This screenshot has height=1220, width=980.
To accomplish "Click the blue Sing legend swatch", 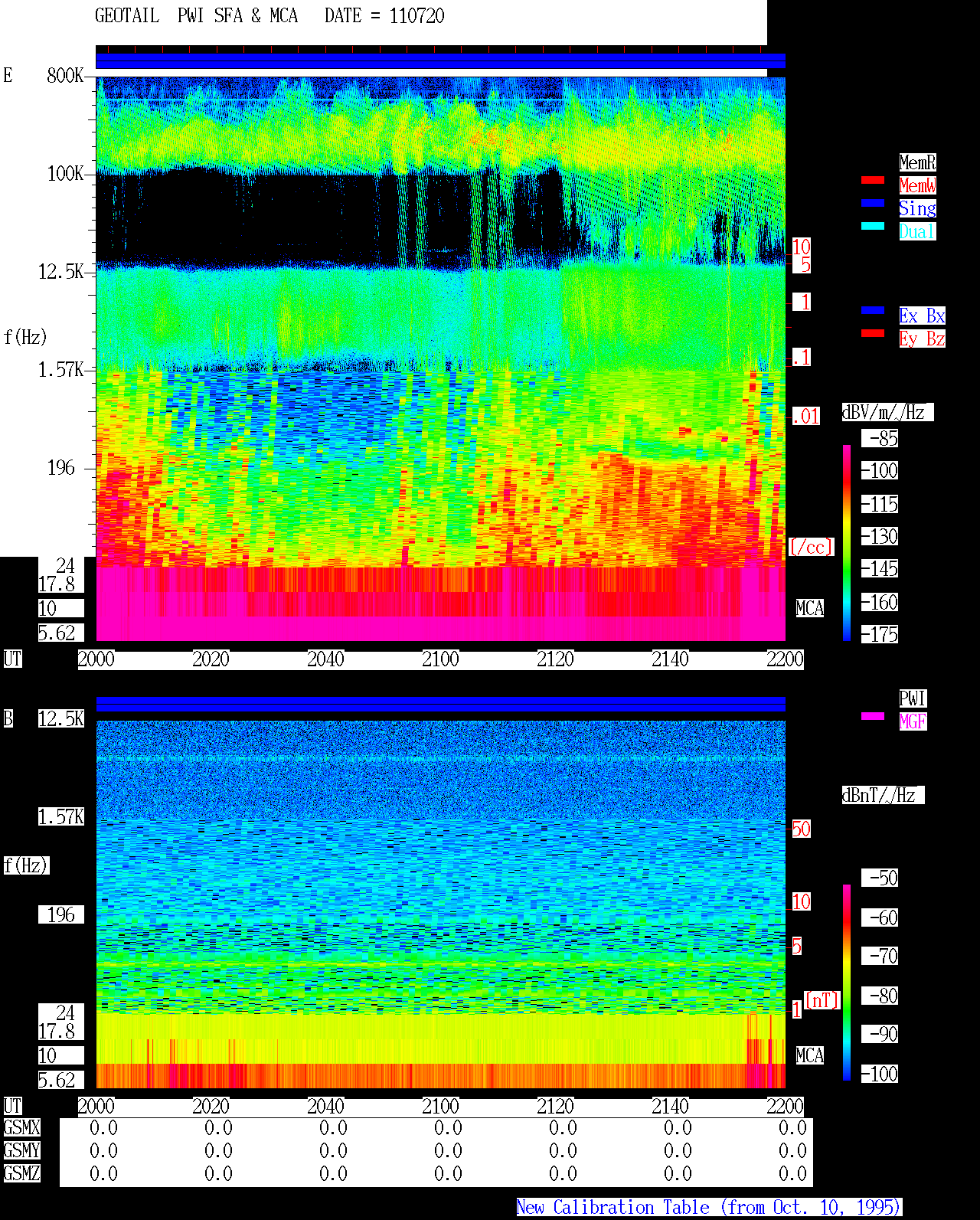I will pos(873,203).
